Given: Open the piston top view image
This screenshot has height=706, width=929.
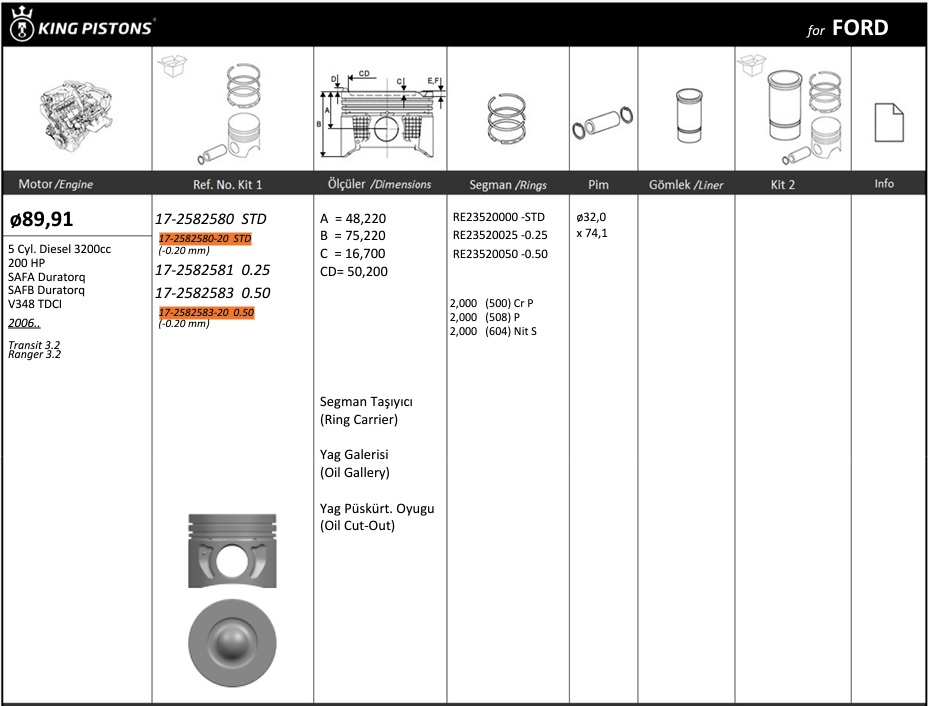Looking at the screenshot, I should tap(232, 640).
